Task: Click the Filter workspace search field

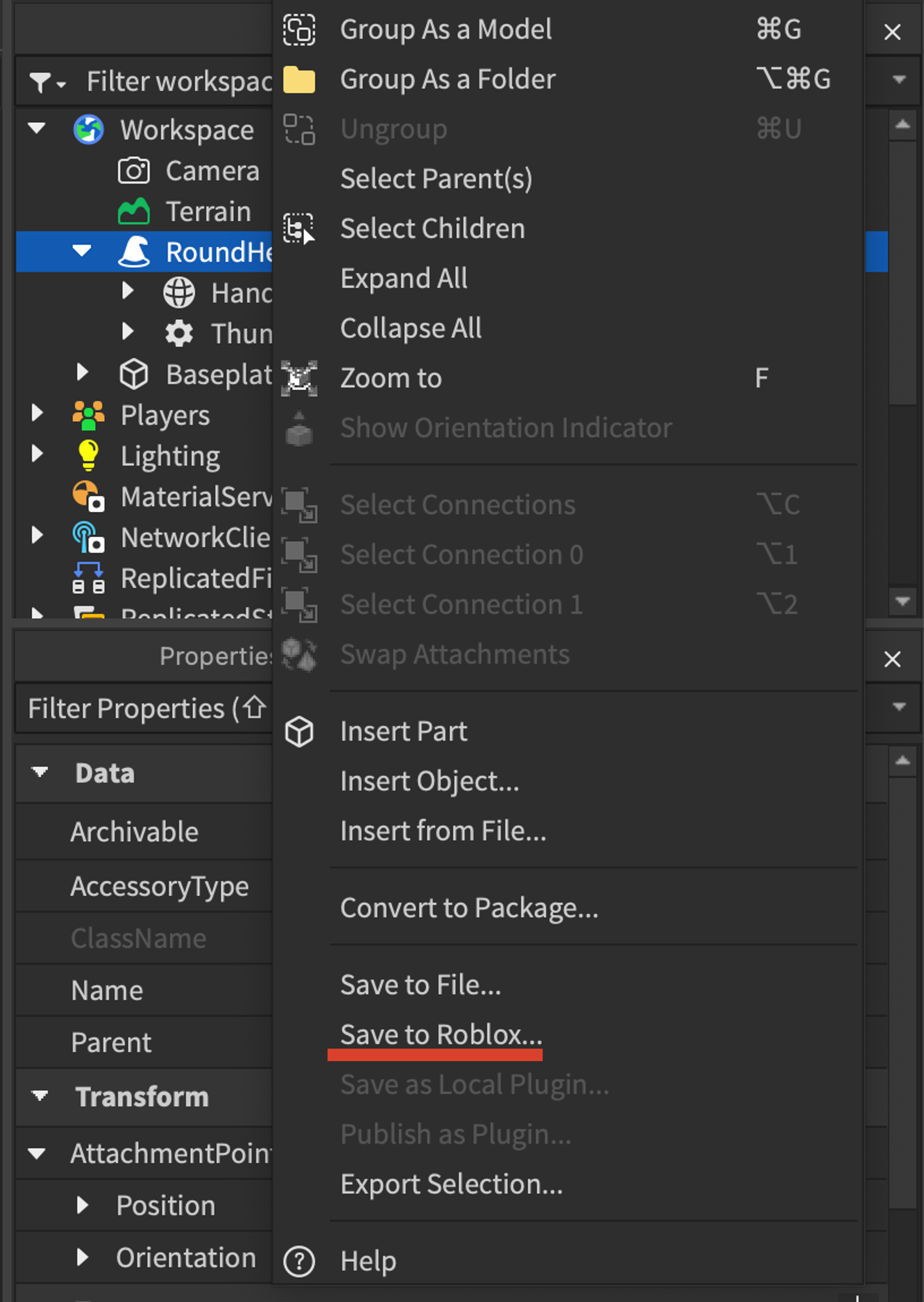Action: pos(179,81)
